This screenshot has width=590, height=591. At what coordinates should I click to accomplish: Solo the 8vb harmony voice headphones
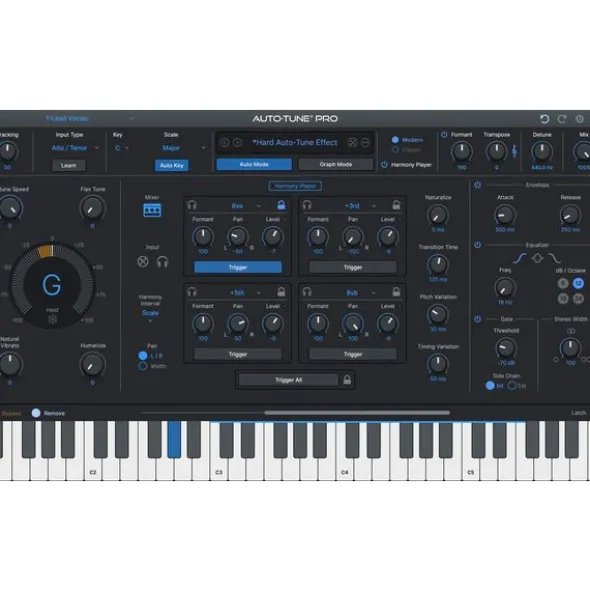point(307,292)
